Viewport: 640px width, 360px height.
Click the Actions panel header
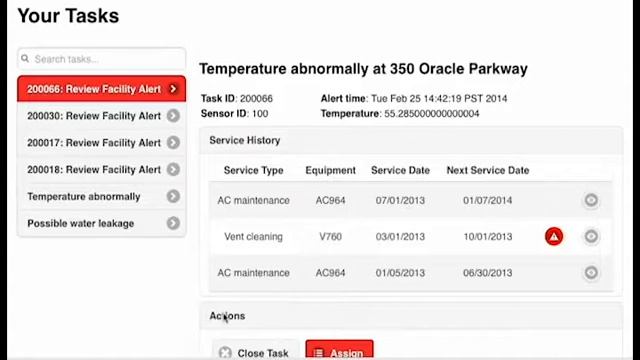tap(411, 316)
